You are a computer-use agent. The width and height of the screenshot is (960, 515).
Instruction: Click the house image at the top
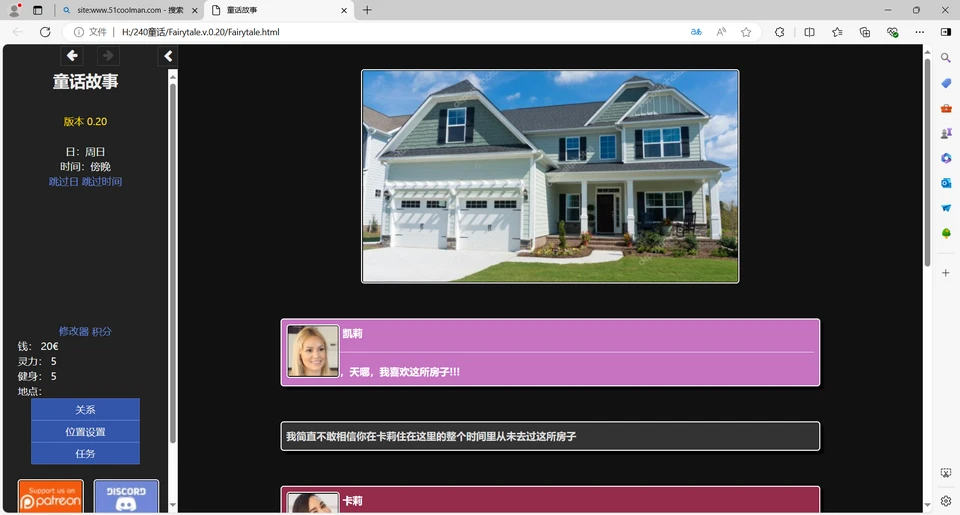click(x=550, y=176)
